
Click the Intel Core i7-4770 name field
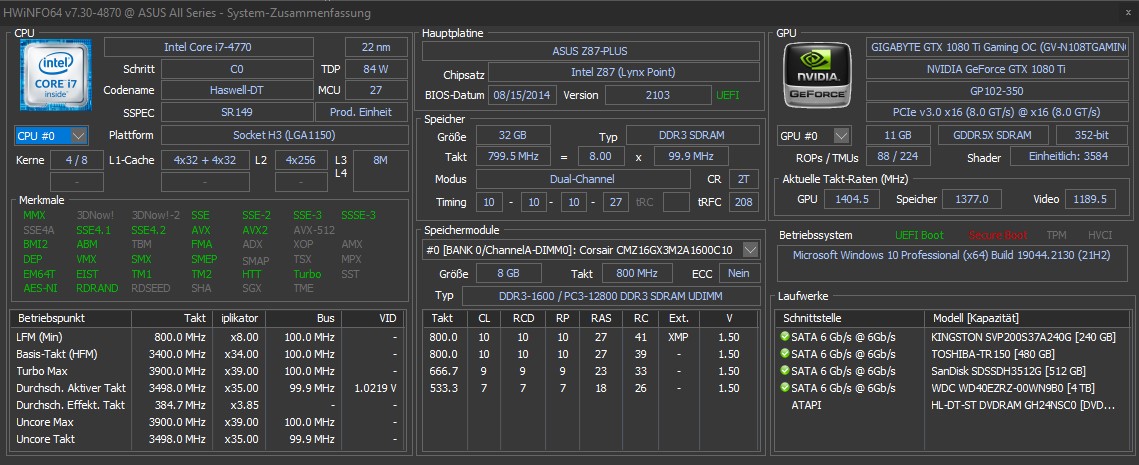(208, 47)
